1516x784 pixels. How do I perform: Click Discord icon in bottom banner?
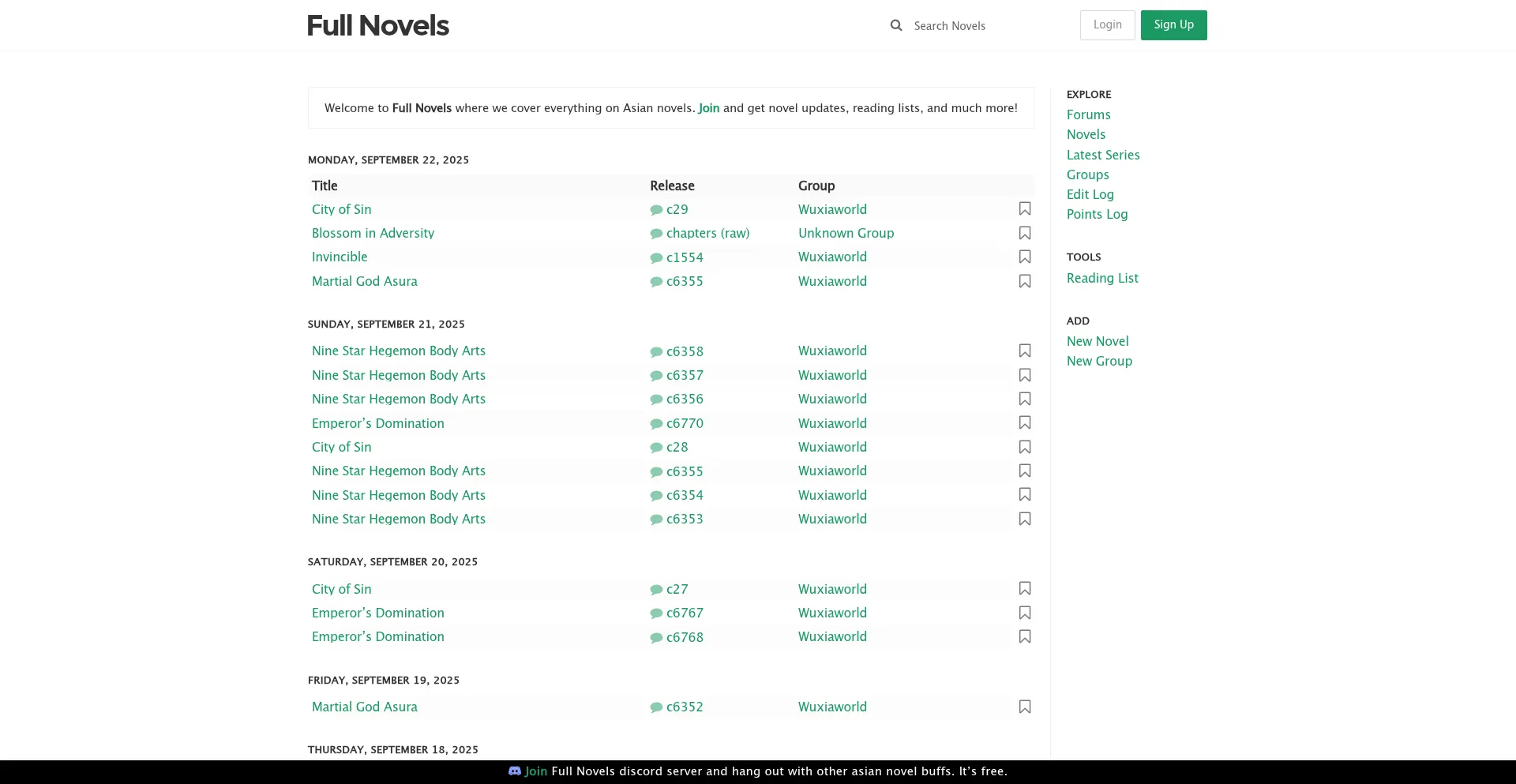pos(515,771)
